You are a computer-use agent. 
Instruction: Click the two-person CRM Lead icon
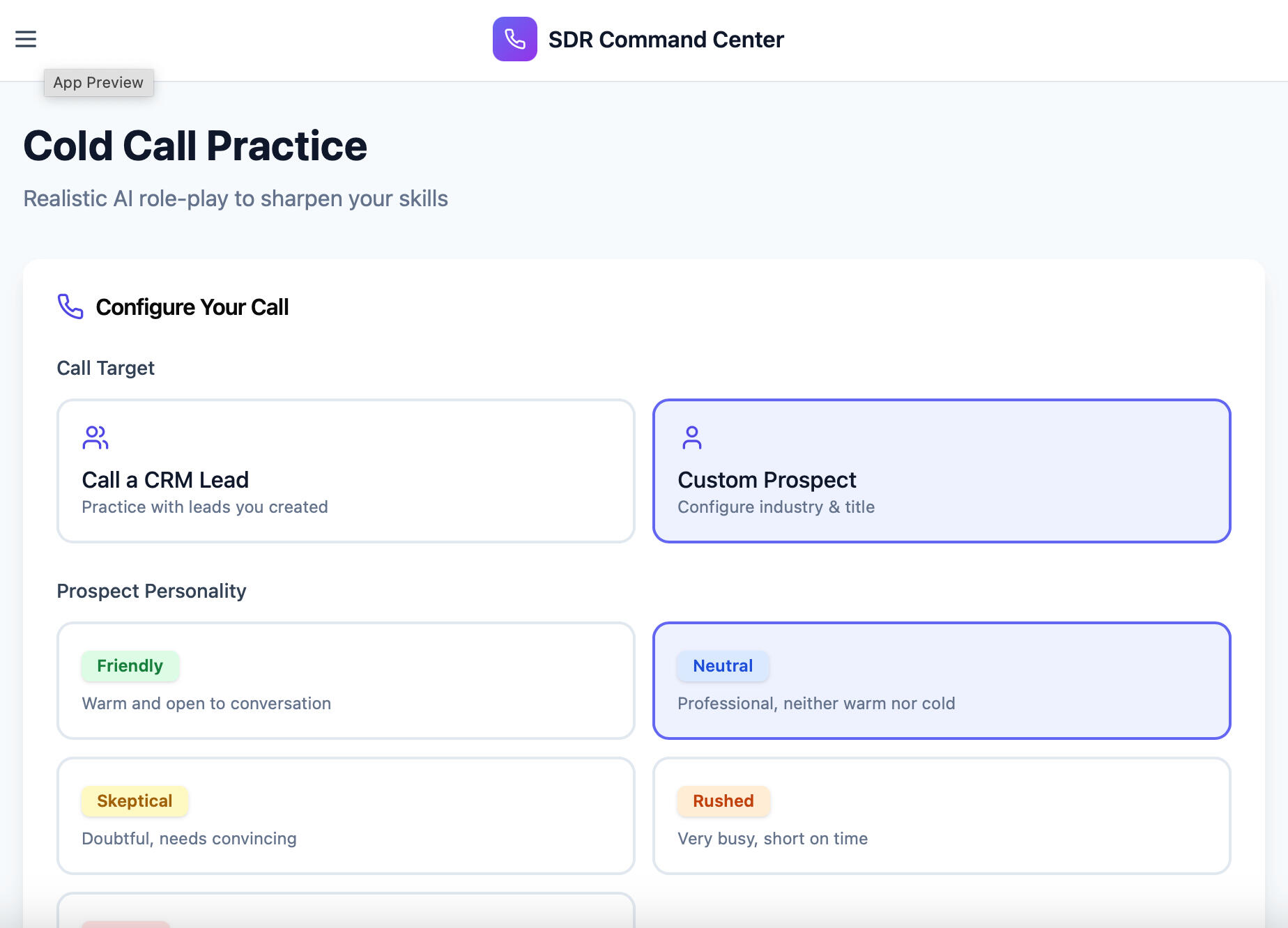95,438
